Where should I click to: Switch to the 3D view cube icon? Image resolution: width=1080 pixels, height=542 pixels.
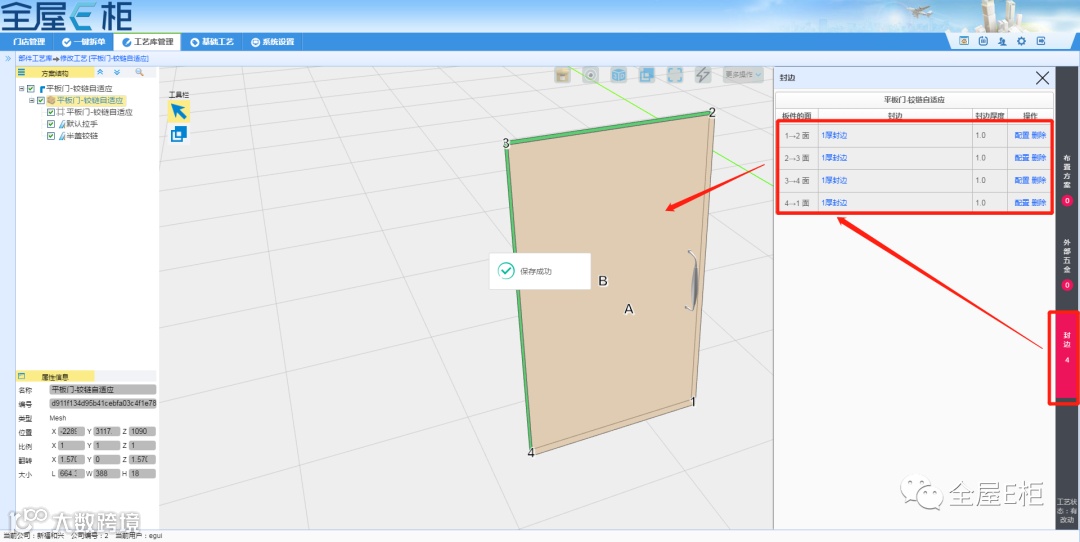coord(619,75)
